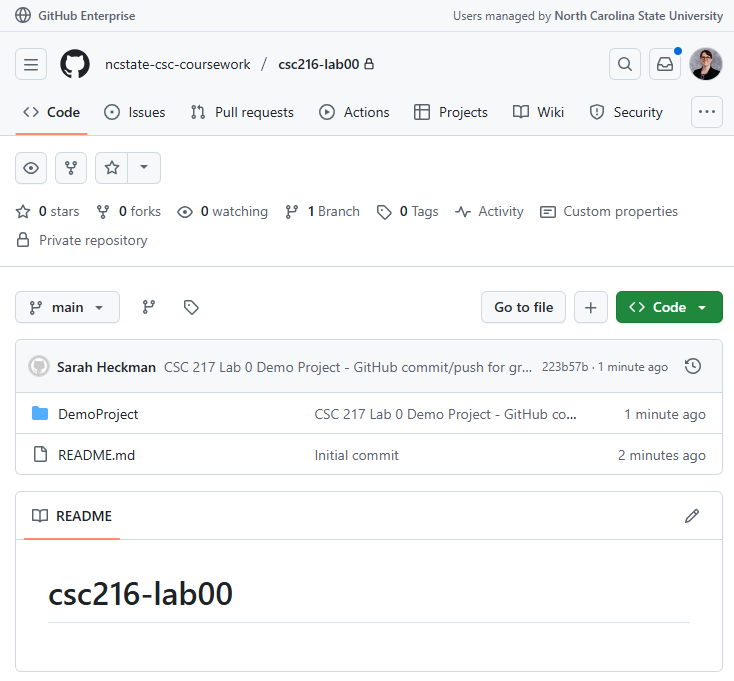The height and width of the screenshot is (681, 734).
Task: View the 0 stars link
Action: pos(48,212)
